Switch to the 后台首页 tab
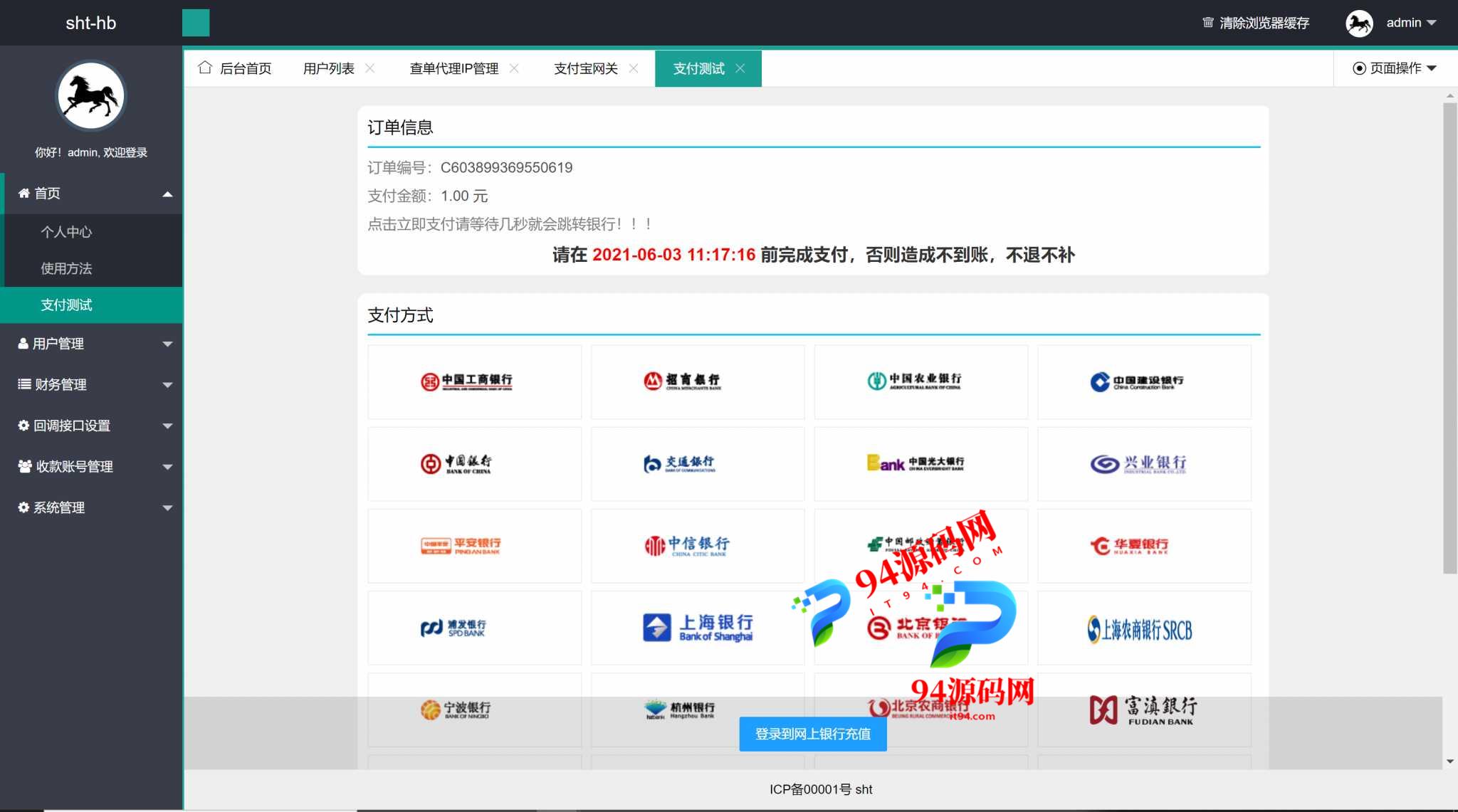The image size is (1458, 812). click(235, 68)
